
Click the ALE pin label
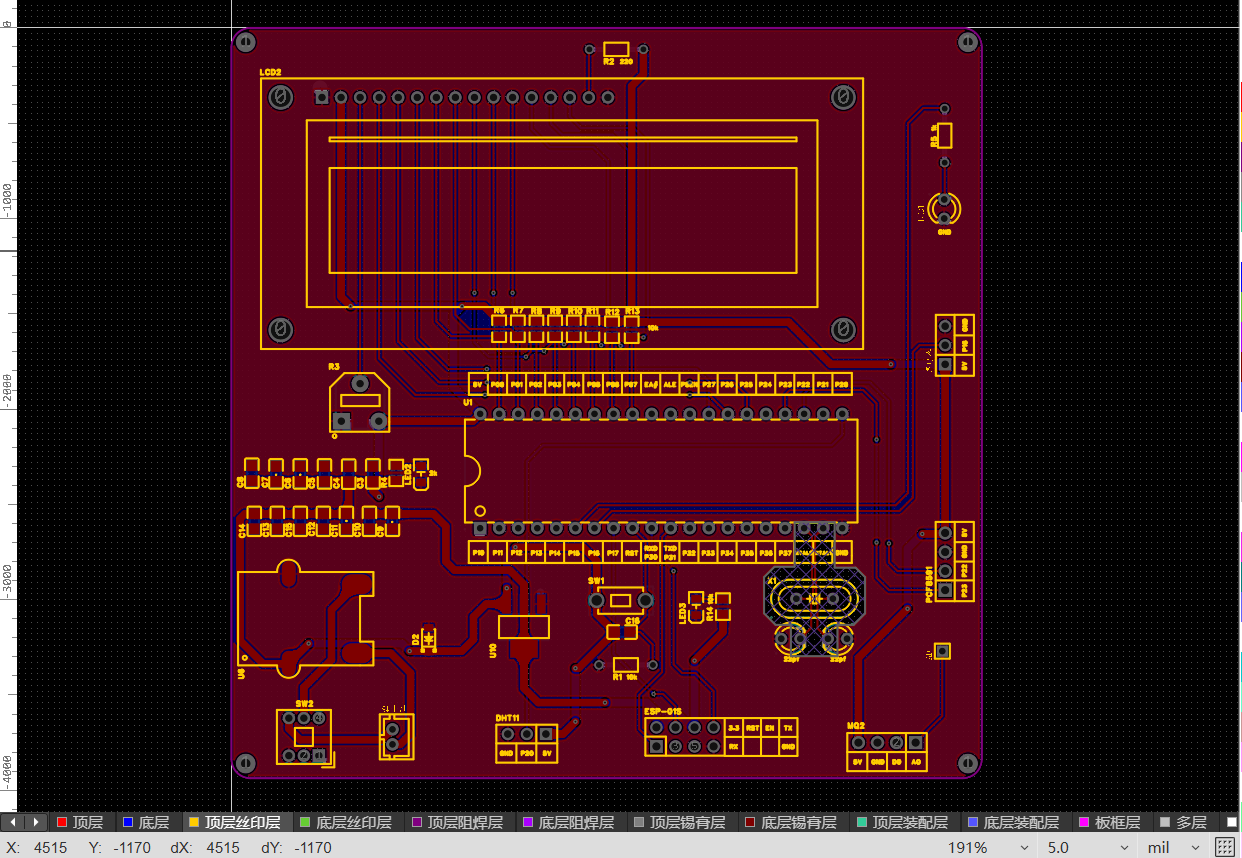670,384
